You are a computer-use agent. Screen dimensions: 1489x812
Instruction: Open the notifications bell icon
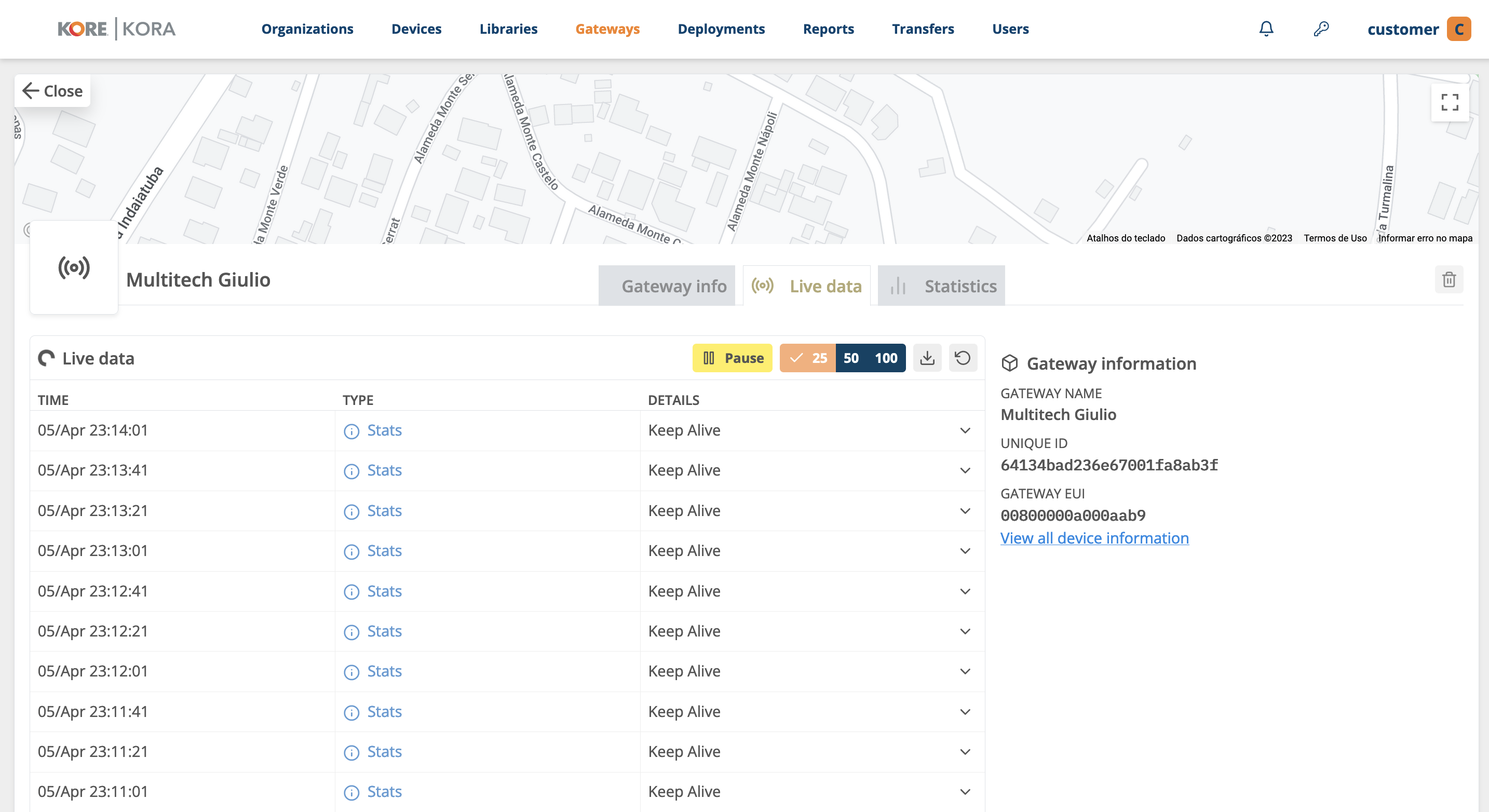pos(1266,29)
